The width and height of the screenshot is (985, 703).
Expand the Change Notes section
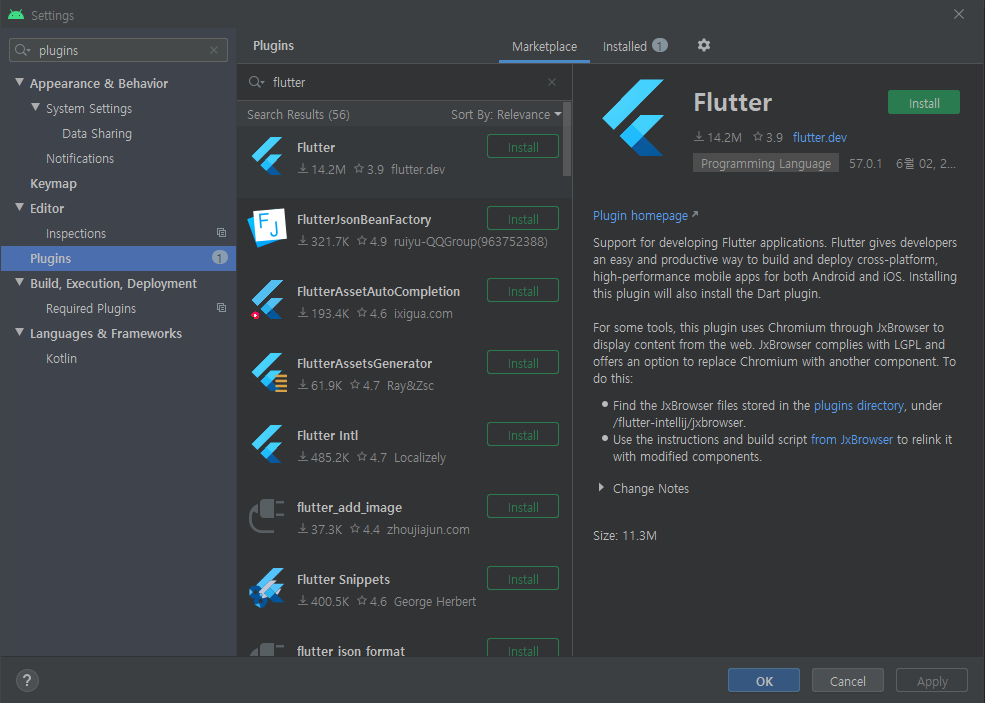(601, 488)
